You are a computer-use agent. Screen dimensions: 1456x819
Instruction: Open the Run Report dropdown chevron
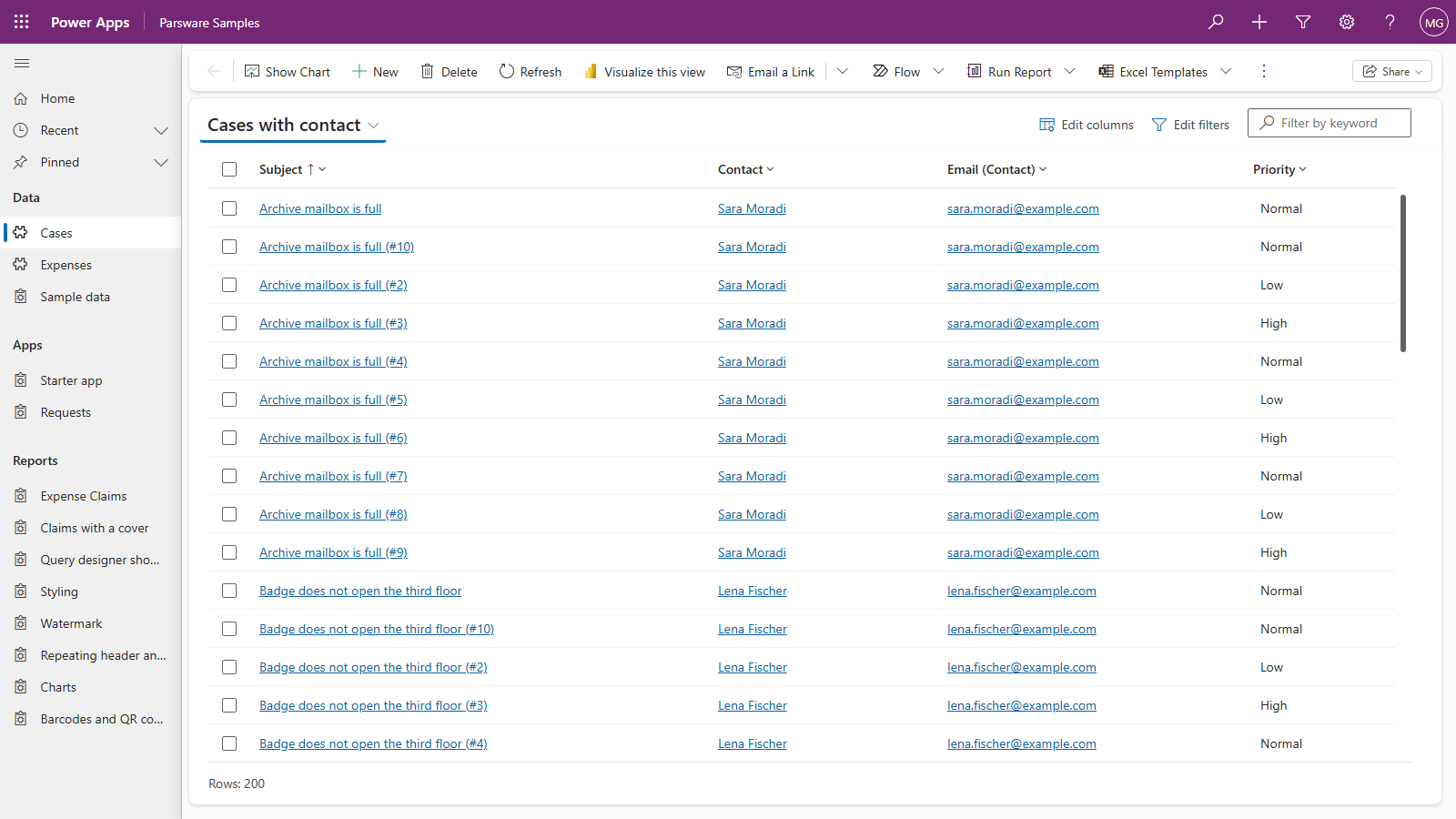tap(1070, 71)
